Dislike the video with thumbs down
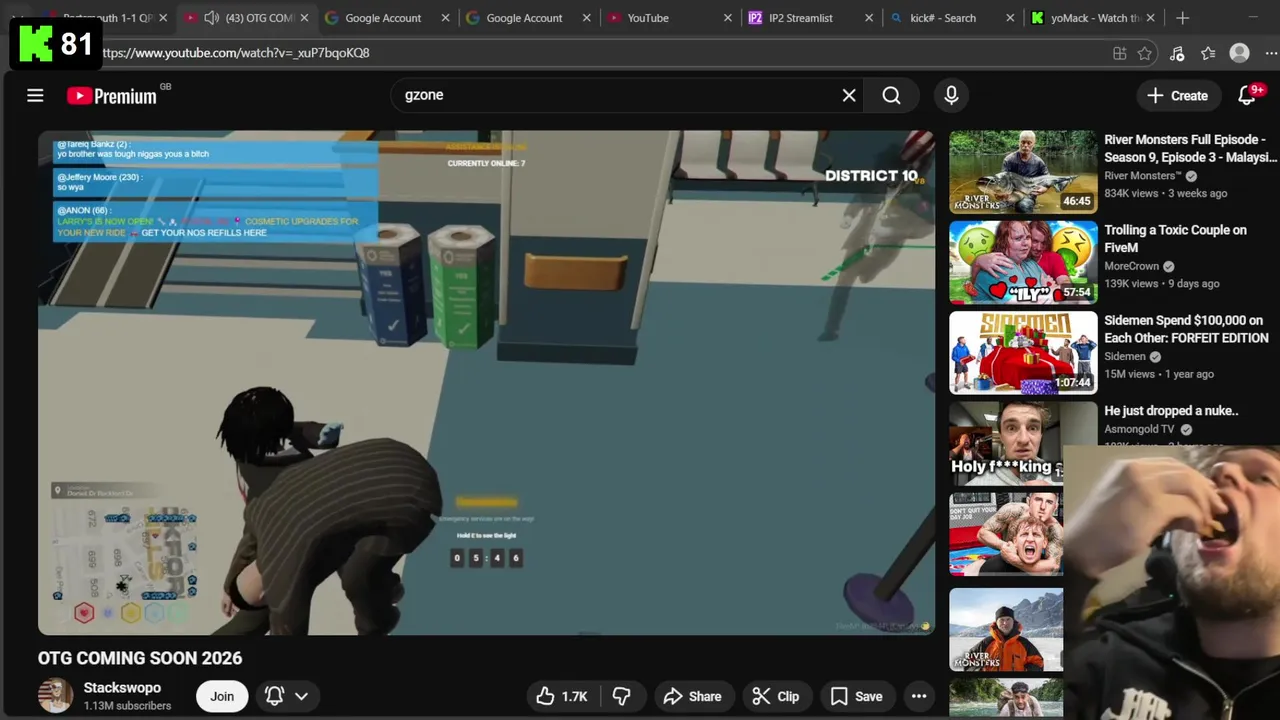The width and height of the screenshot is (1280, 720). (x=621, y=696)
